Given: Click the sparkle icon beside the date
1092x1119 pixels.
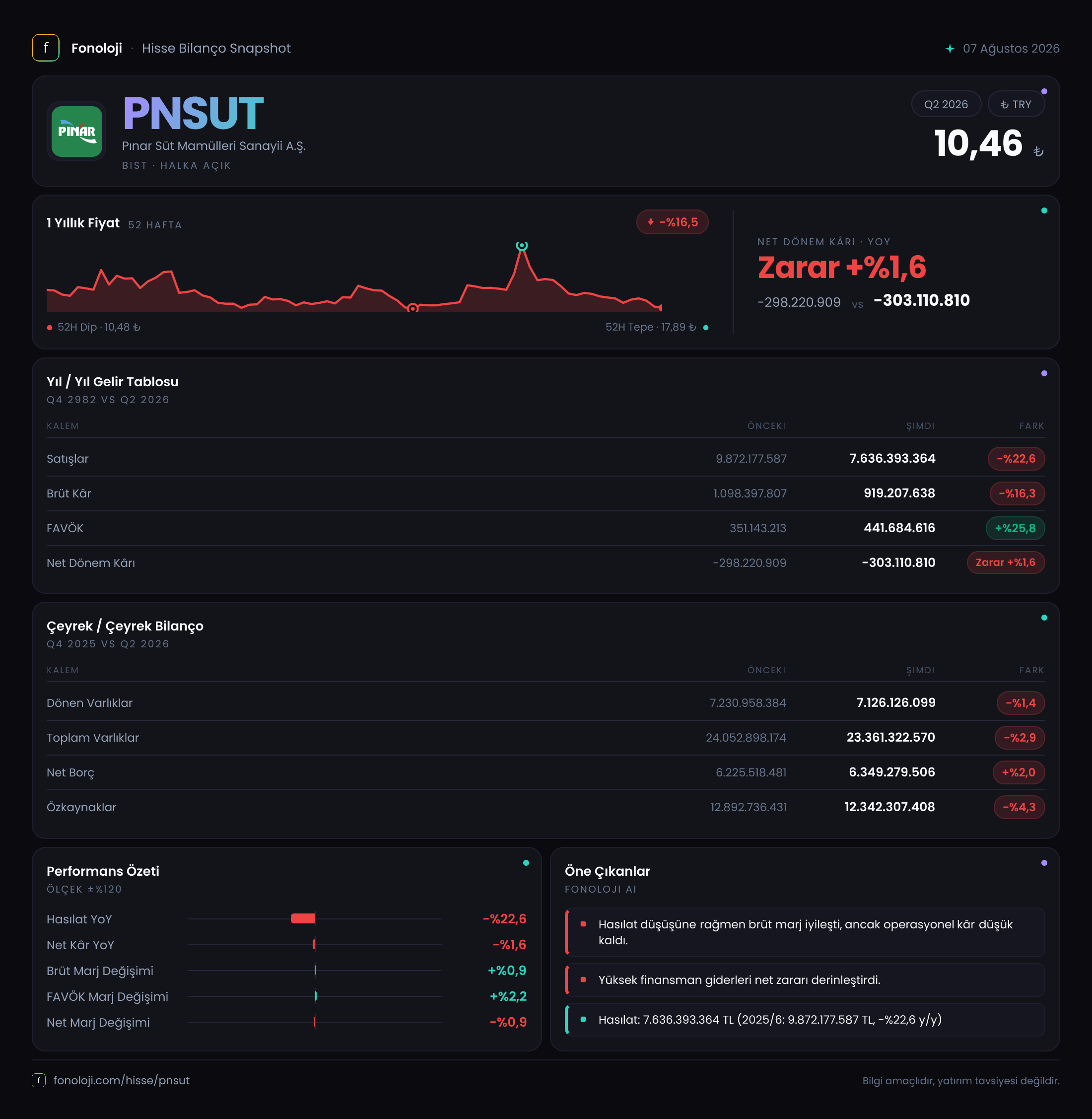Looking at the screenshot, I should coord(950,49).
